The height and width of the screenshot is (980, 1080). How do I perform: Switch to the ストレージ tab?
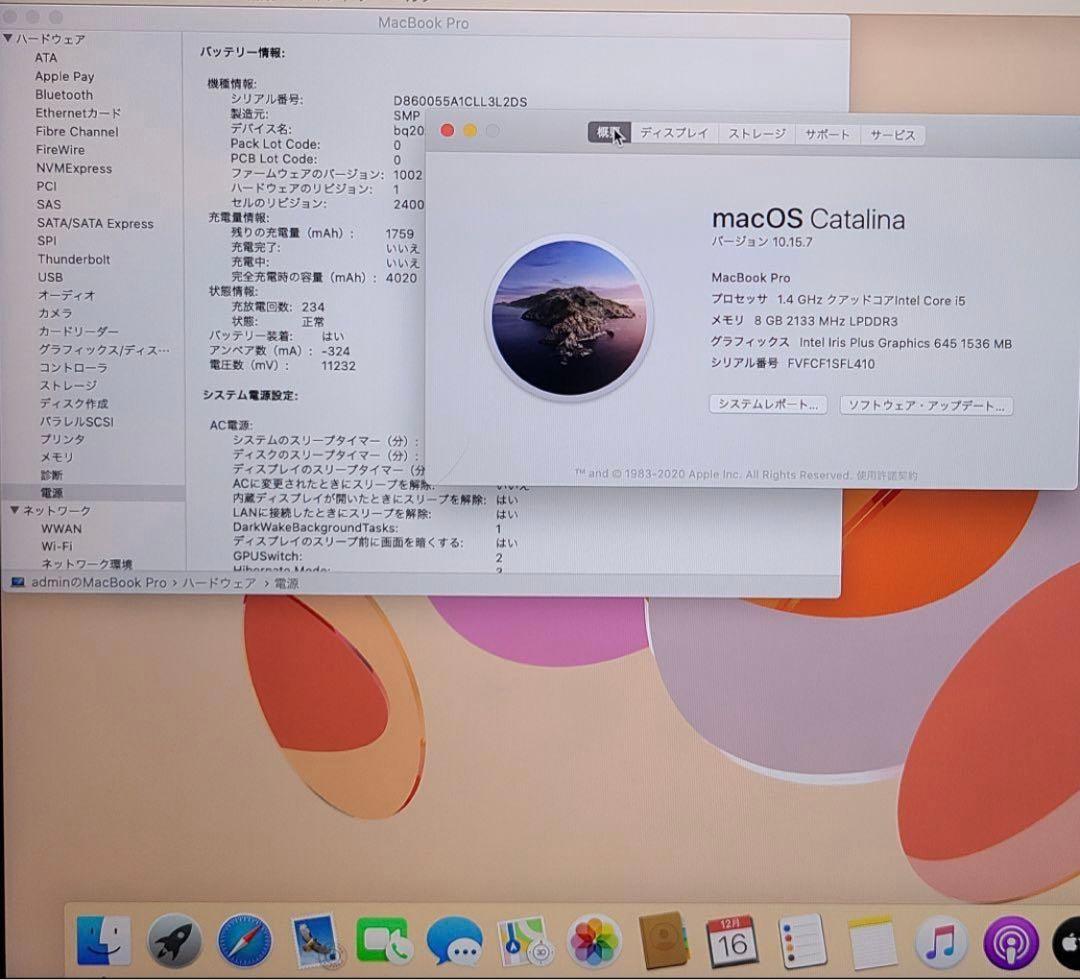click(x=756, y=134)
